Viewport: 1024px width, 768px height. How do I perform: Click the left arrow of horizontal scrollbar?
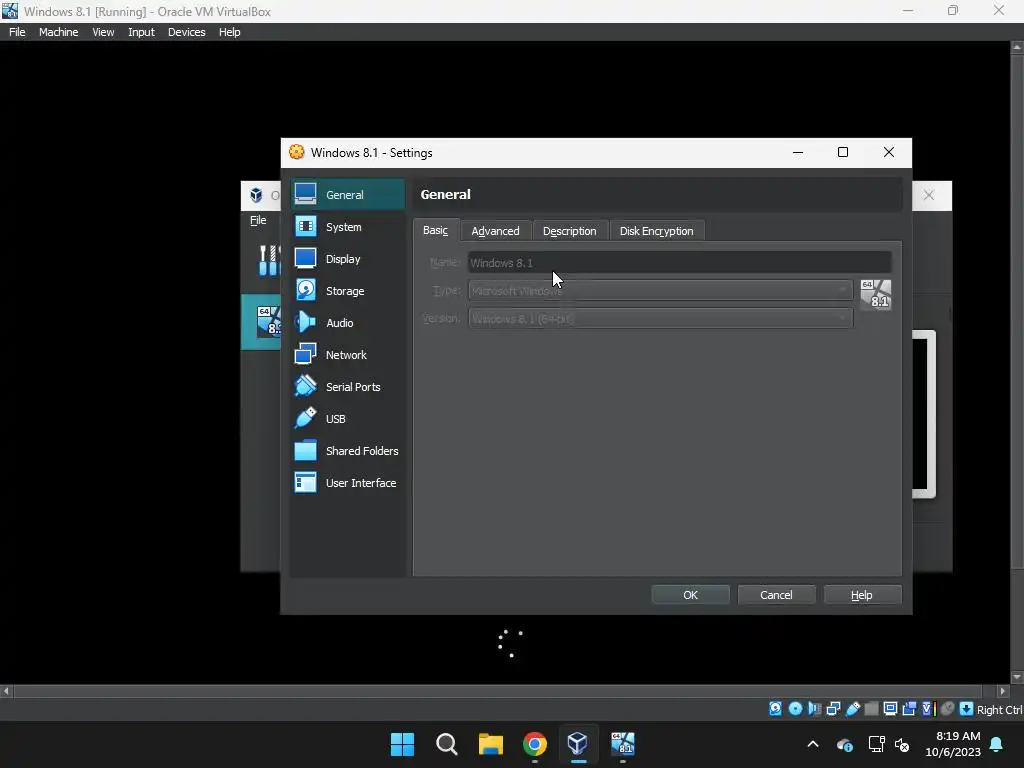(x=6, y=691)
